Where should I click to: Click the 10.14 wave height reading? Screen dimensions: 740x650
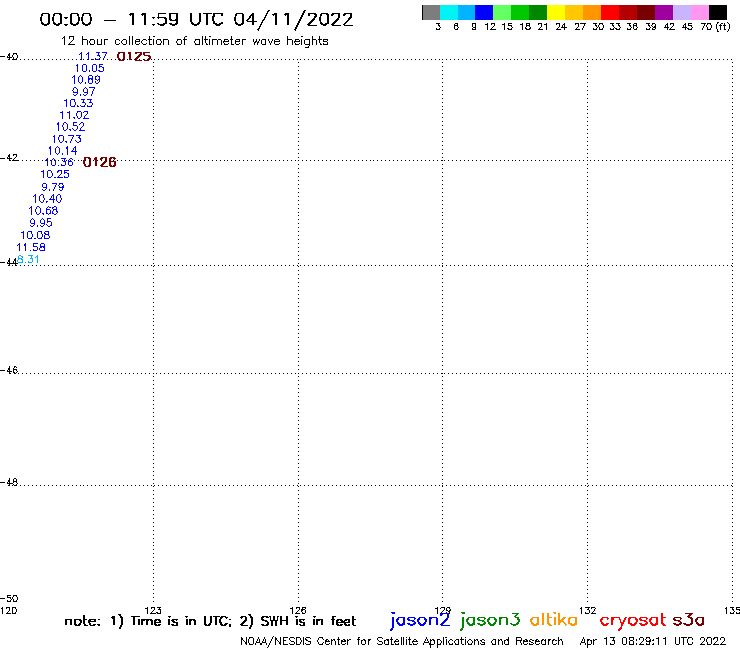point(62,151)
